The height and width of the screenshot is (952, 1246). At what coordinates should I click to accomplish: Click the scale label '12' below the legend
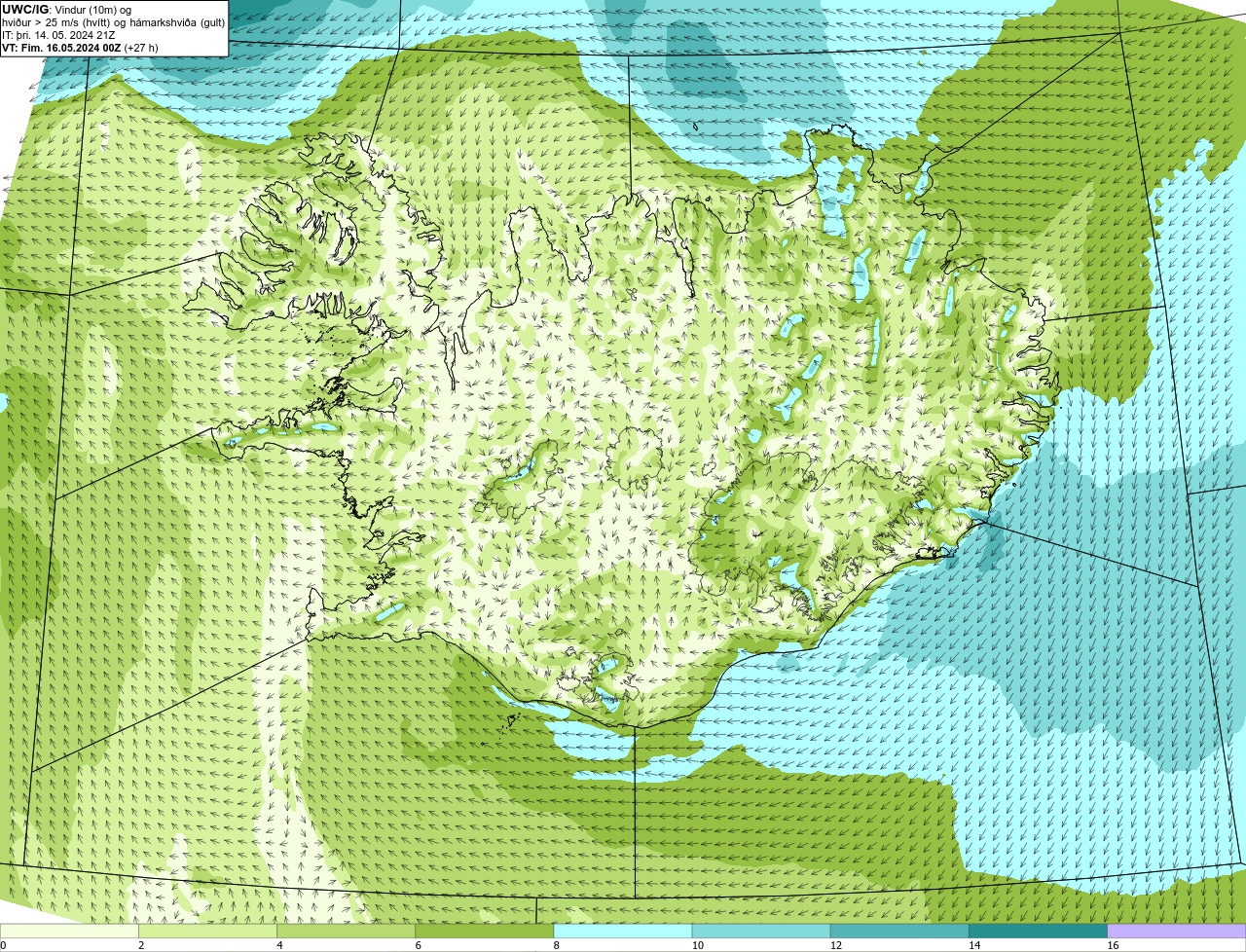(836, 945)
